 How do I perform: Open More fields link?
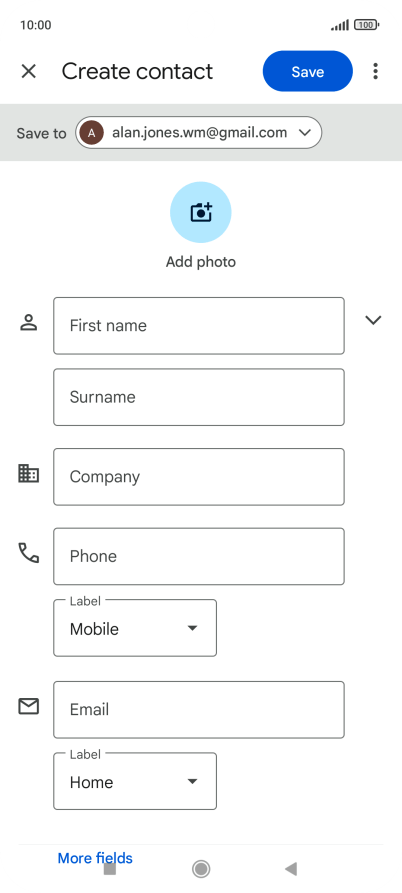coord(95,858)
